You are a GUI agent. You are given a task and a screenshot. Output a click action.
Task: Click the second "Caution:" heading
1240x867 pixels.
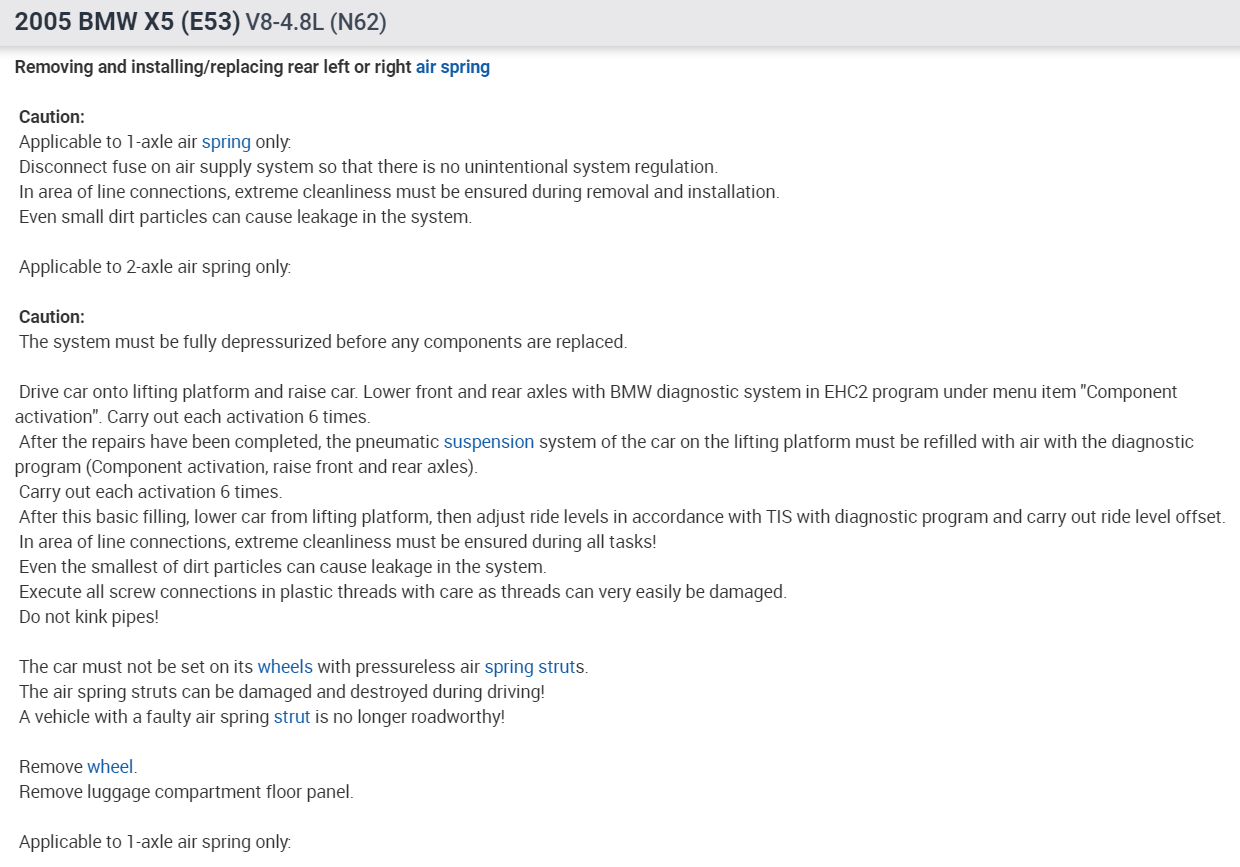52,317
